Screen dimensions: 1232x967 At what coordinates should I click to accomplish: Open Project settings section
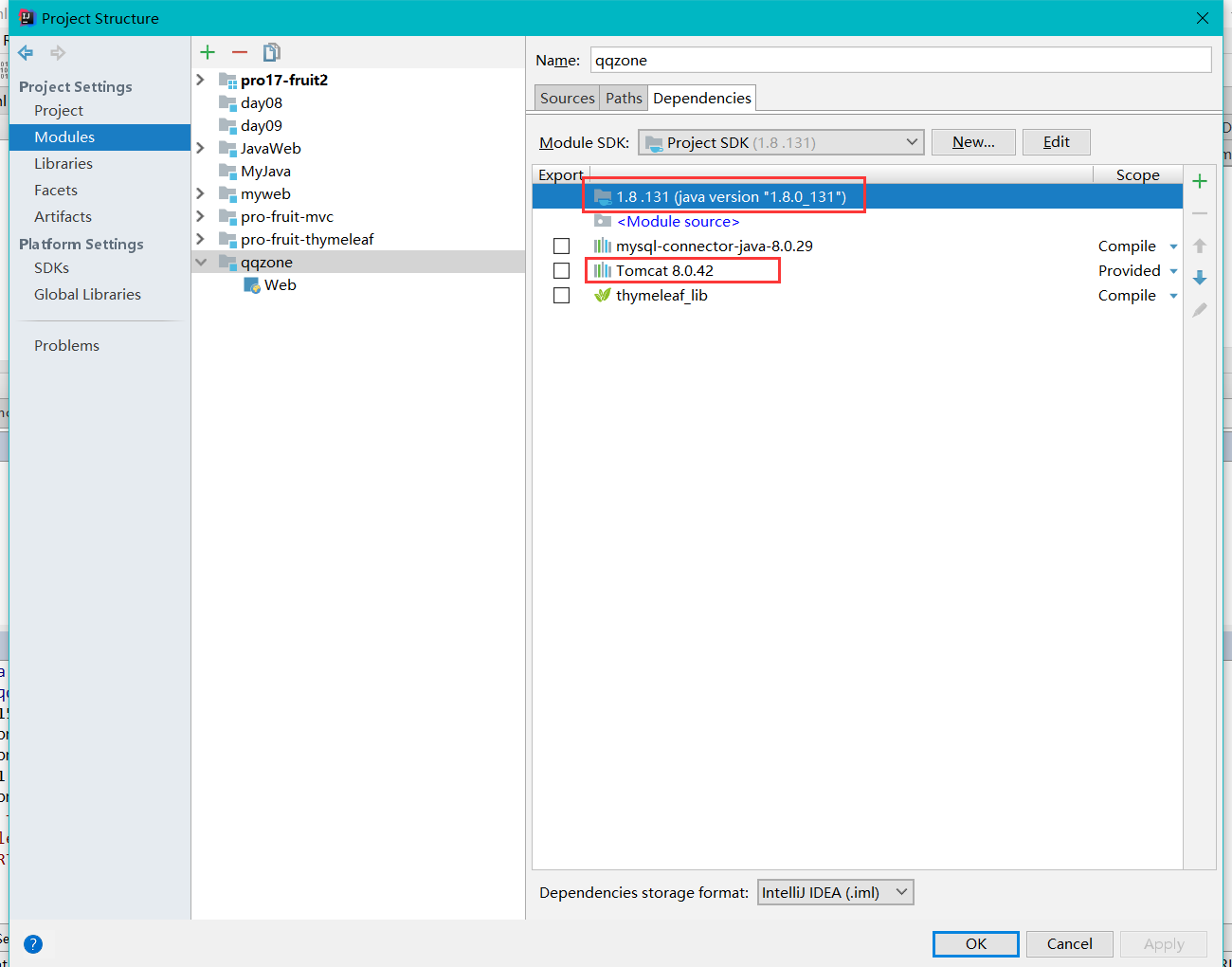pyautogui.click(x=59, y=111)
